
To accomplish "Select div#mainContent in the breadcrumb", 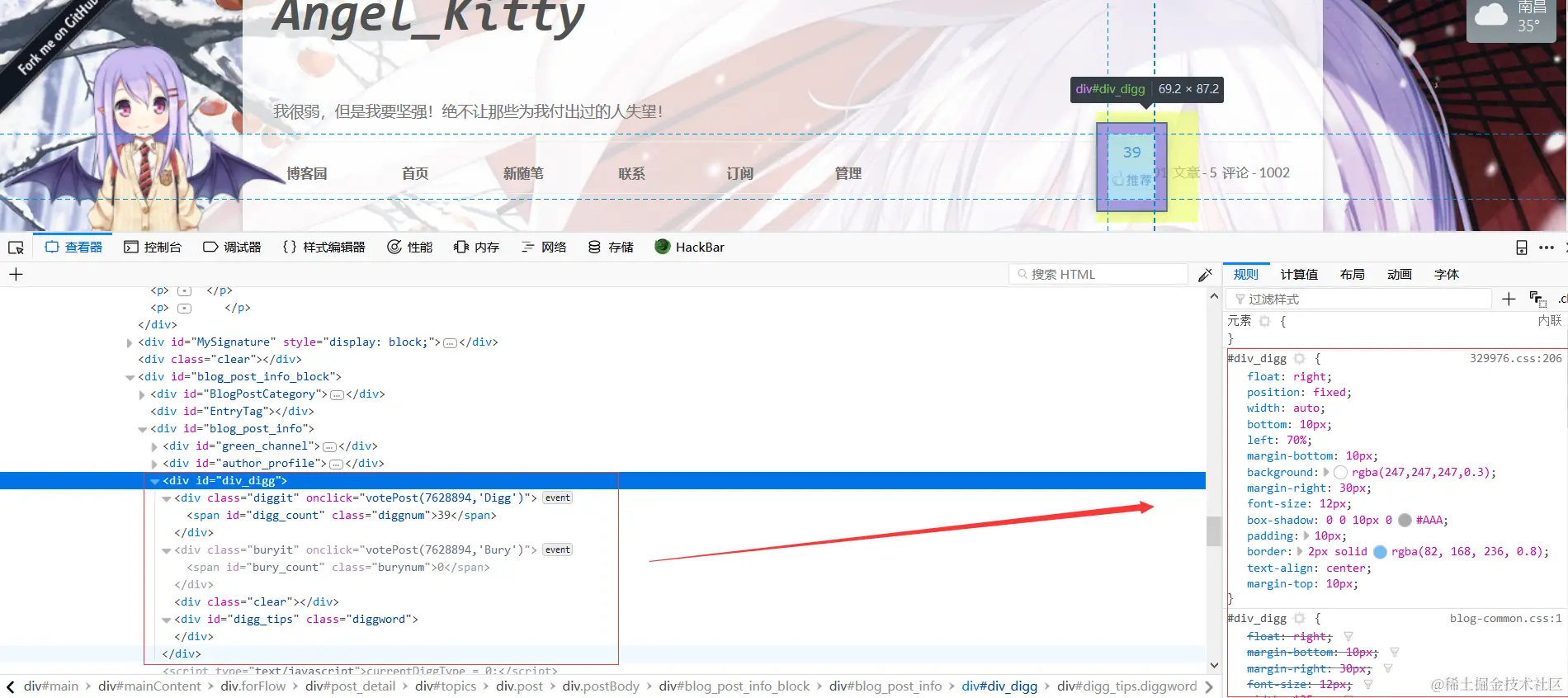I will tap(149, 686).
